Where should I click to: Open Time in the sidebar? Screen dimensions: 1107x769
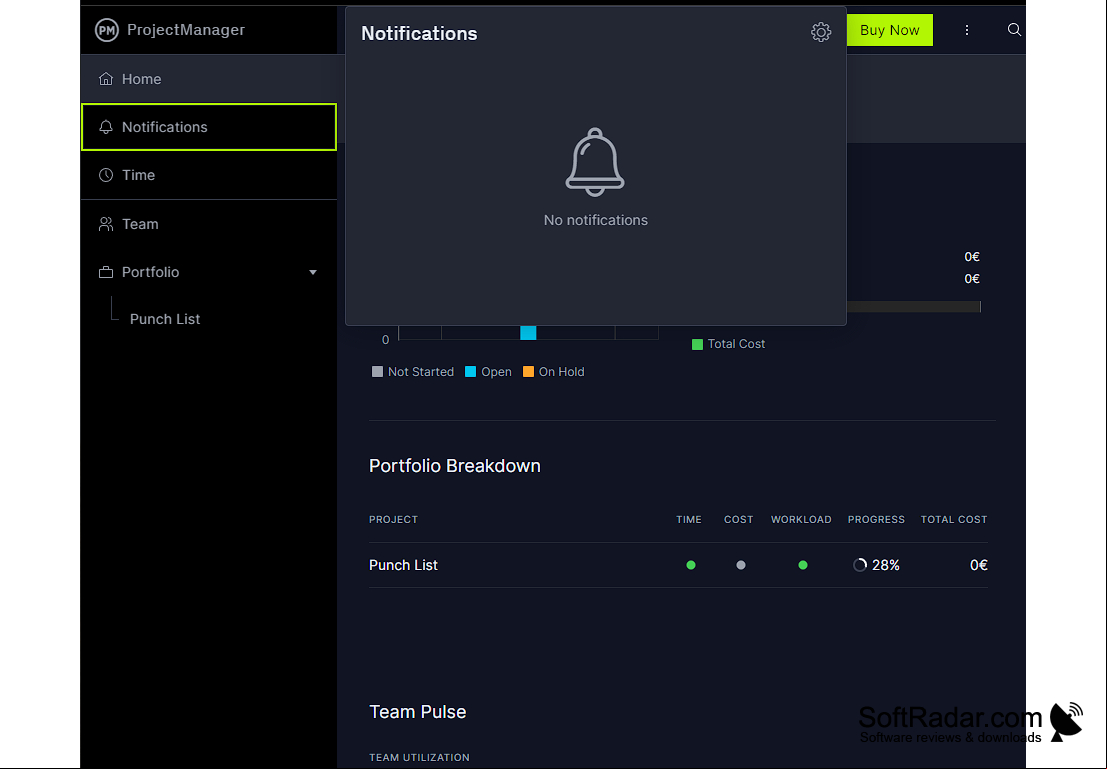click(209, 175)
